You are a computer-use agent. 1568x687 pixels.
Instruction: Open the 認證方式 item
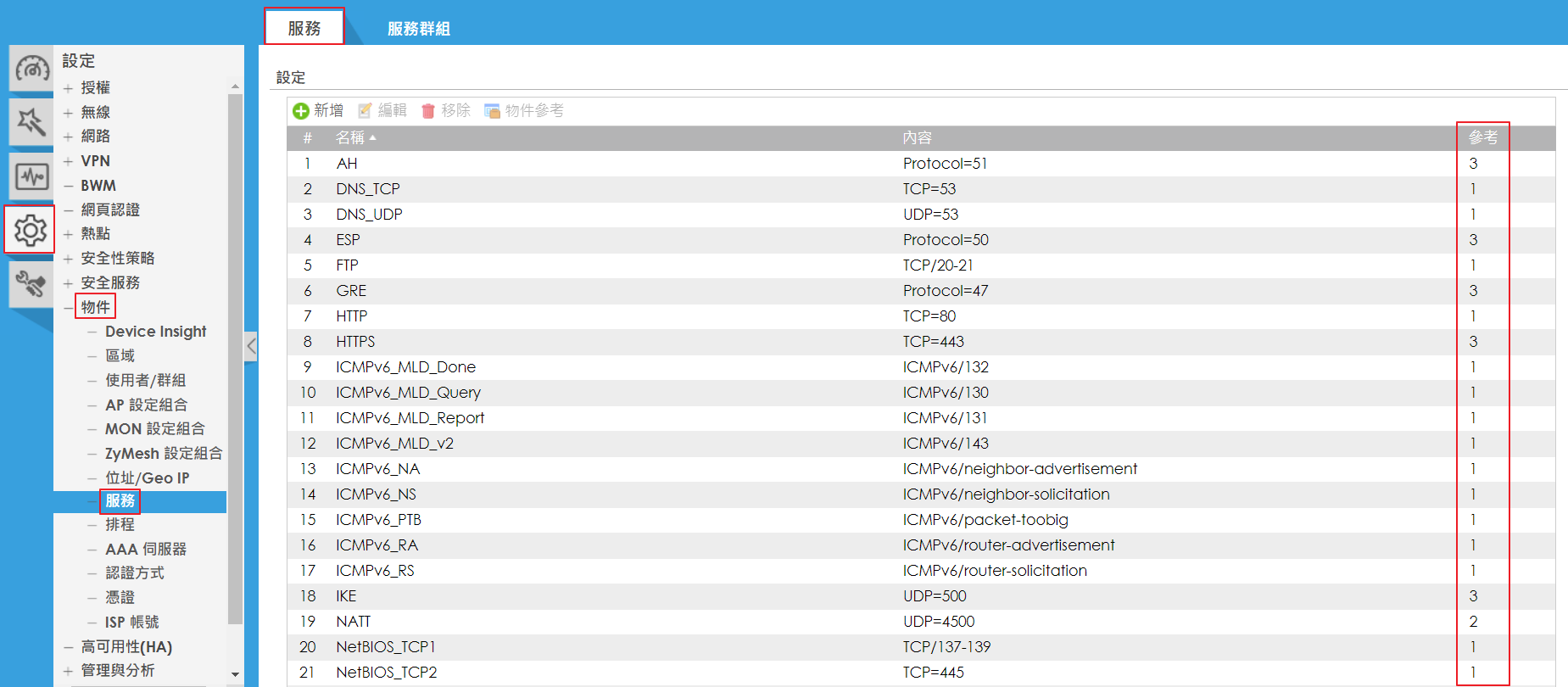coord(135,573)
